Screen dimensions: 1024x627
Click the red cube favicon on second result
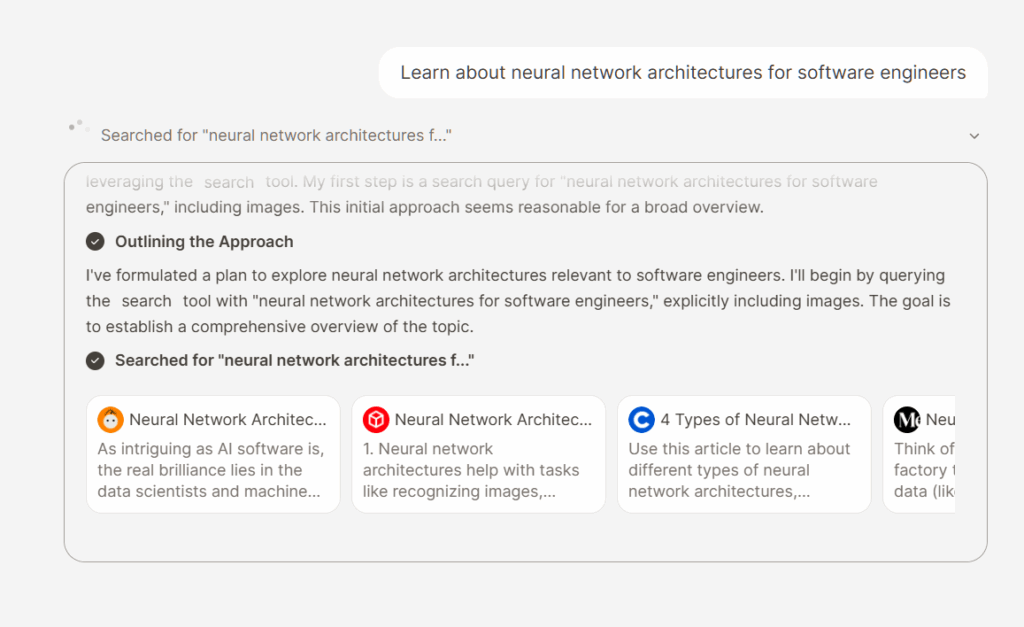pyautogui.click(x=376, y=420)
